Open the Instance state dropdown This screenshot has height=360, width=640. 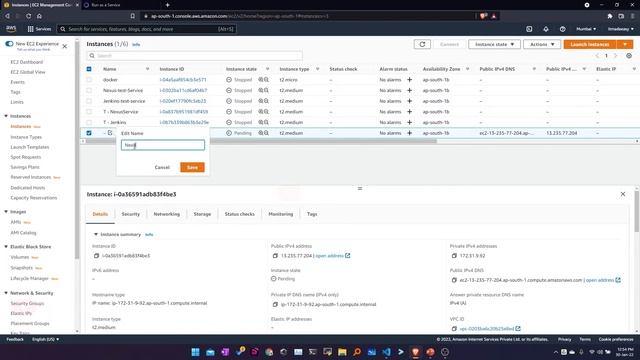(494, 44)
